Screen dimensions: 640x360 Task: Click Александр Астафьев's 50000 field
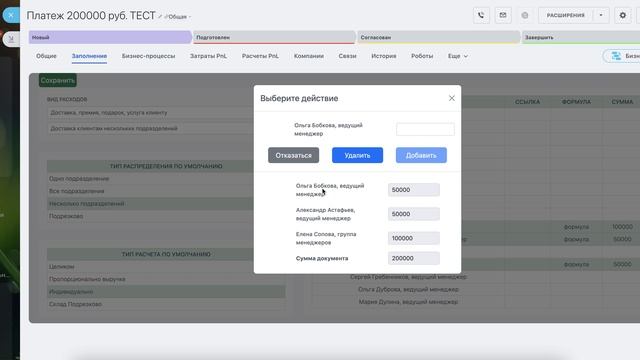click(x=414, y=214)
